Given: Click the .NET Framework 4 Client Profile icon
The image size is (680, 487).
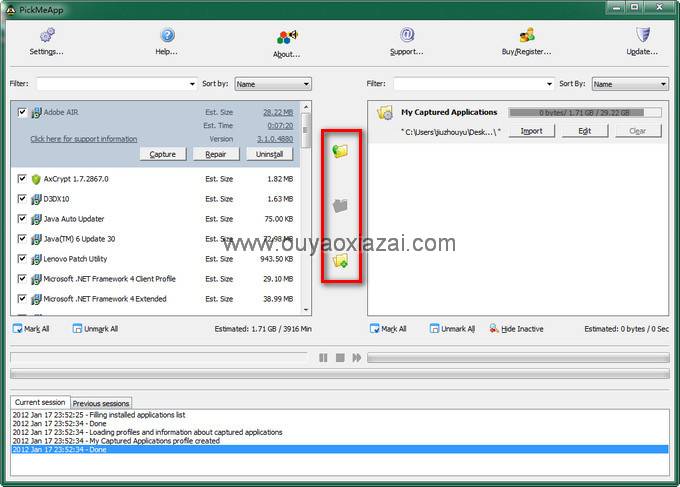Looking at the screenshot, I should tap(36, 279).
